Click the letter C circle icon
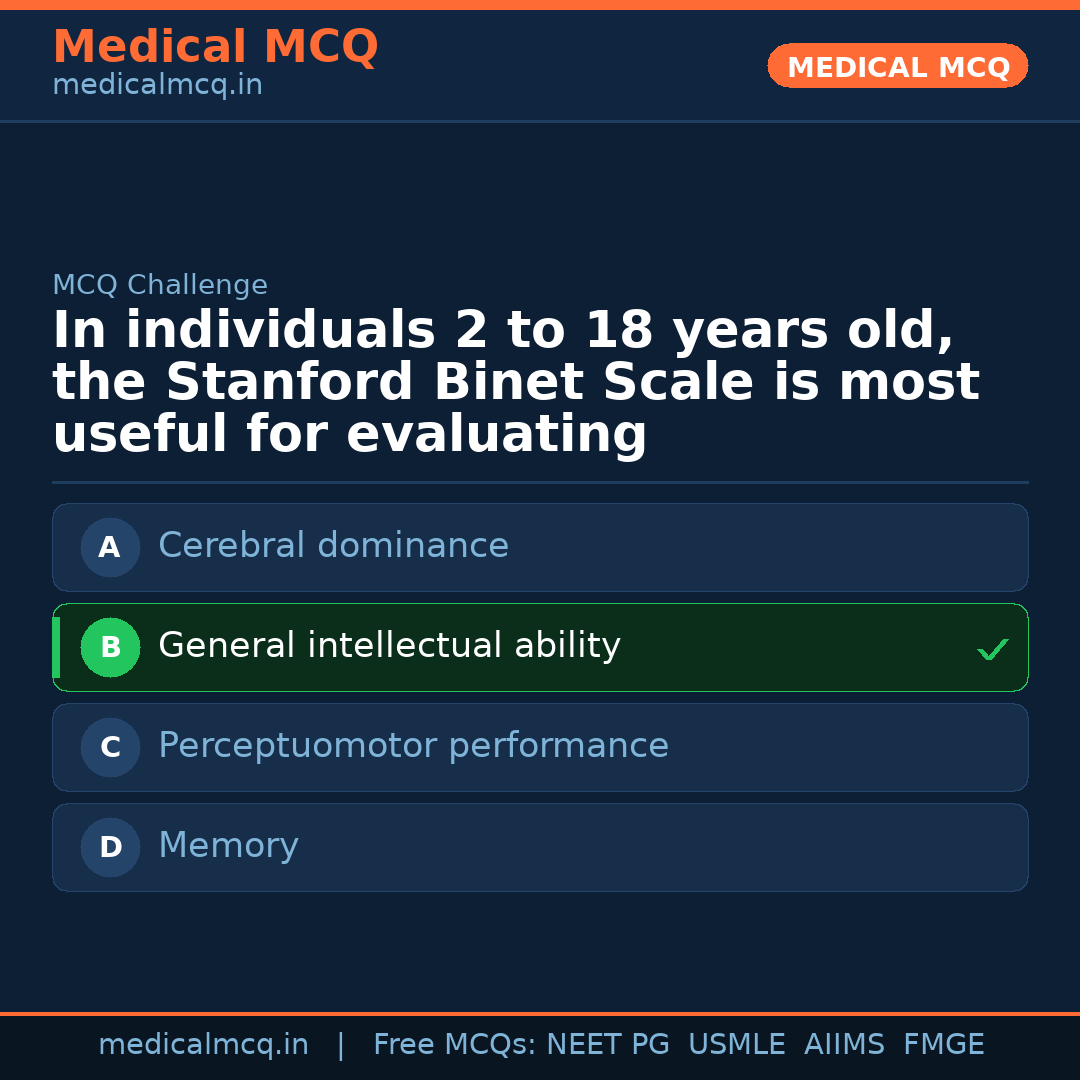The width and height of the screenshot is (1080, 1080). click(110, 747)
